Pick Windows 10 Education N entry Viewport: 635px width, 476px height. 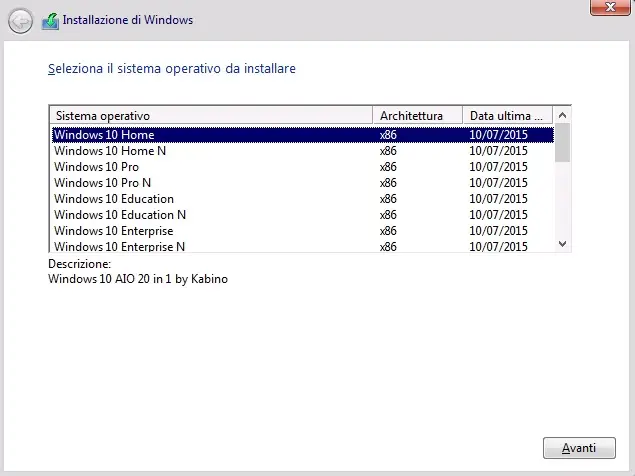pyautogui.click(x=303, y=215)
